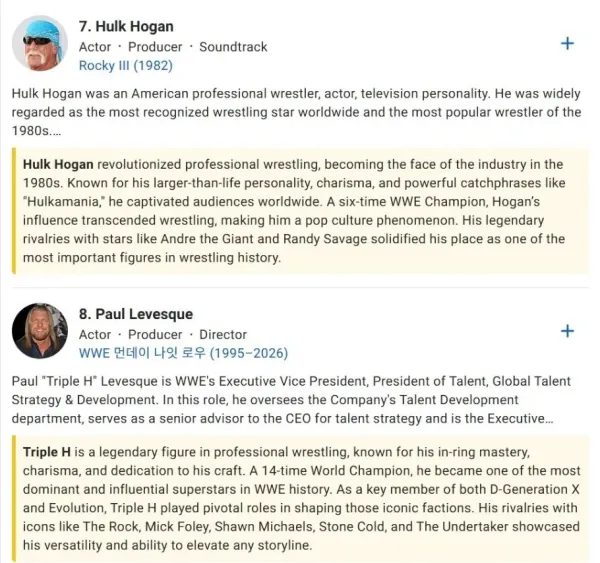
Task: Click Paul Levesque's Producer role label
Action: click(x=155, y=335)
